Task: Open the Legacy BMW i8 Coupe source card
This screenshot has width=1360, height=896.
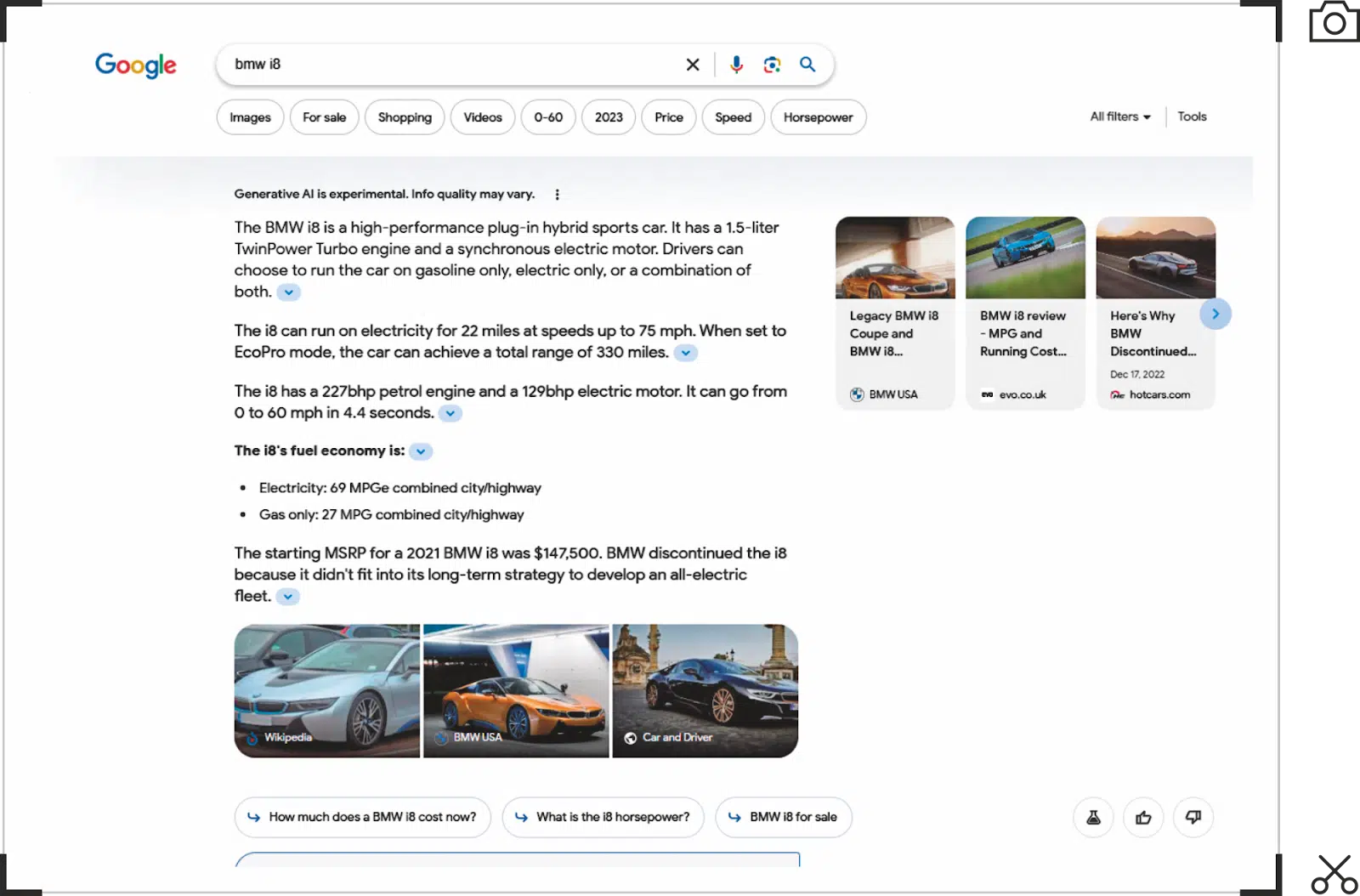Action: point(895,313)
